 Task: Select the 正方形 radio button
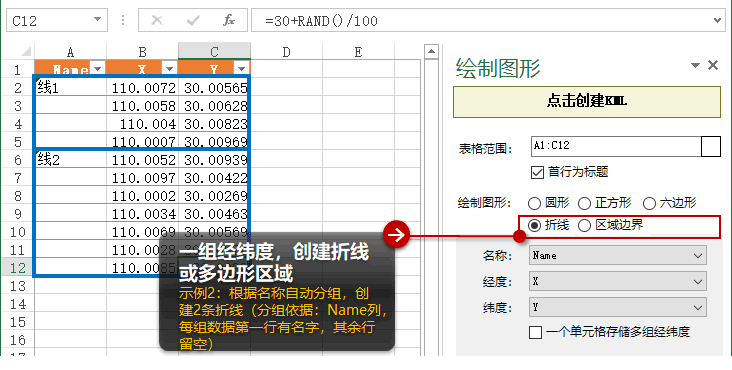coord(584,203)
